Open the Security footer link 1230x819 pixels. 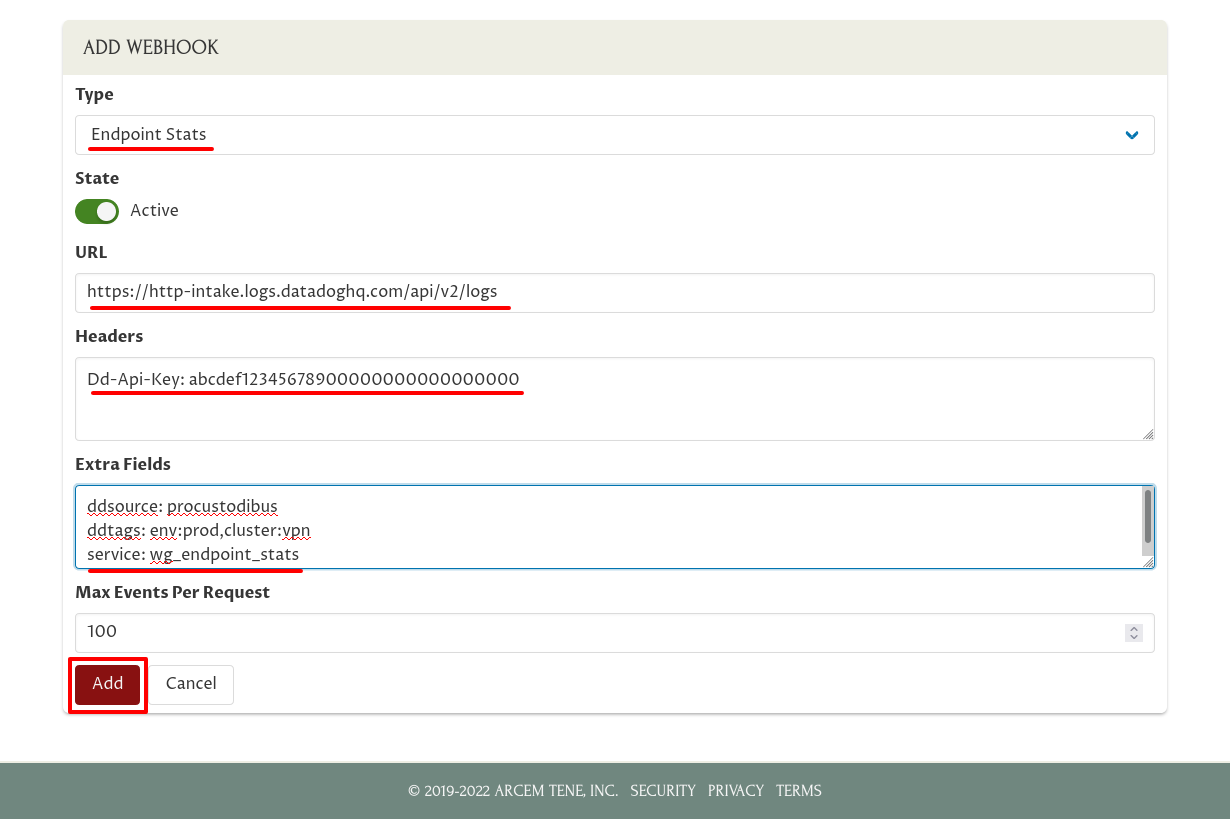click(x=663, y=791)
